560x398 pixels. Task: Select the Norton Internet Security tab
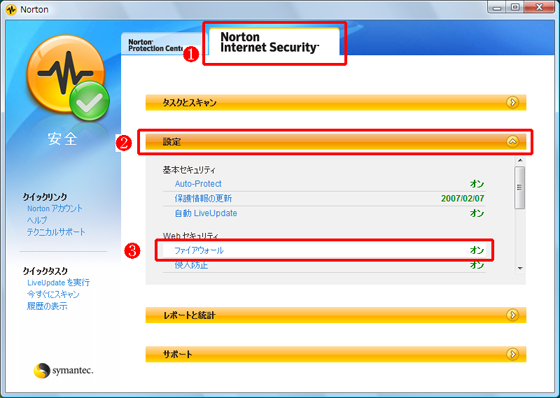coord(274,42)
